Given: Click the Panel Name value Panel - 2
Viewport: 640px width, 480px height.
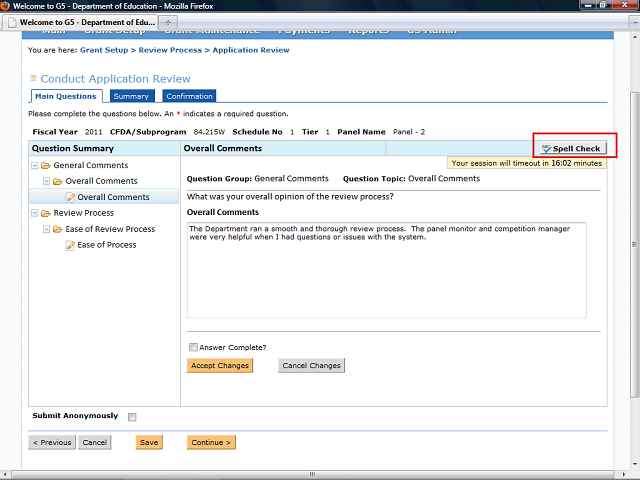Looking at the screenshot, I should point(409,132).
